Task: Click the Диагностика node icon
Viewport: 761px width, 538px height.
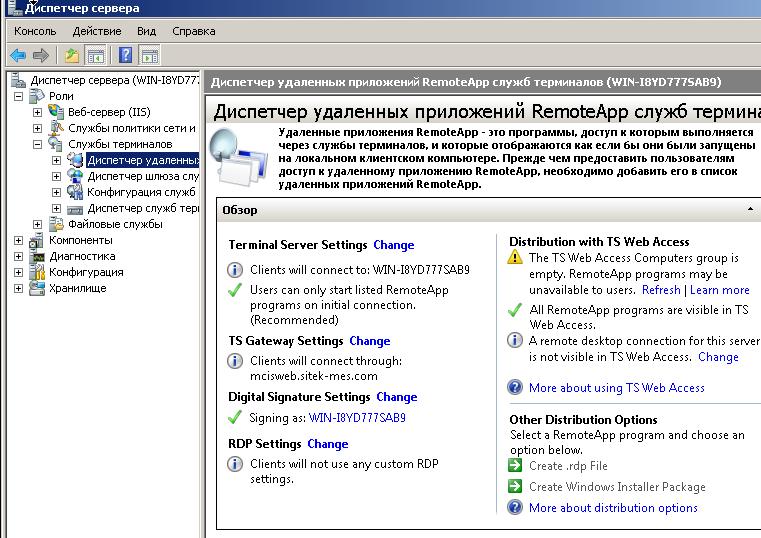Action: click(x=37, y=256)
